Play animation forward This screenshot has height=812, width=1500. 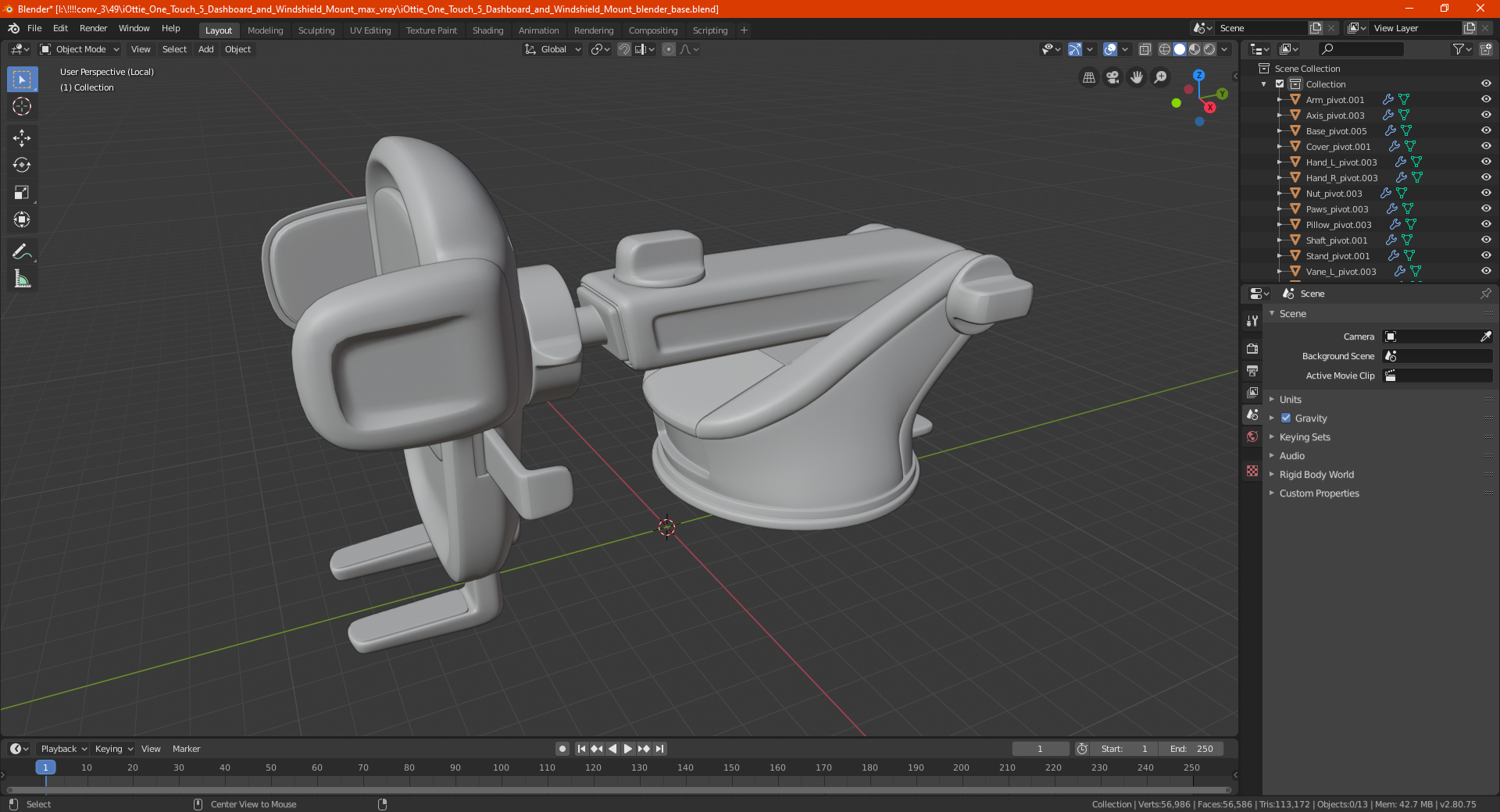(628, 749)
